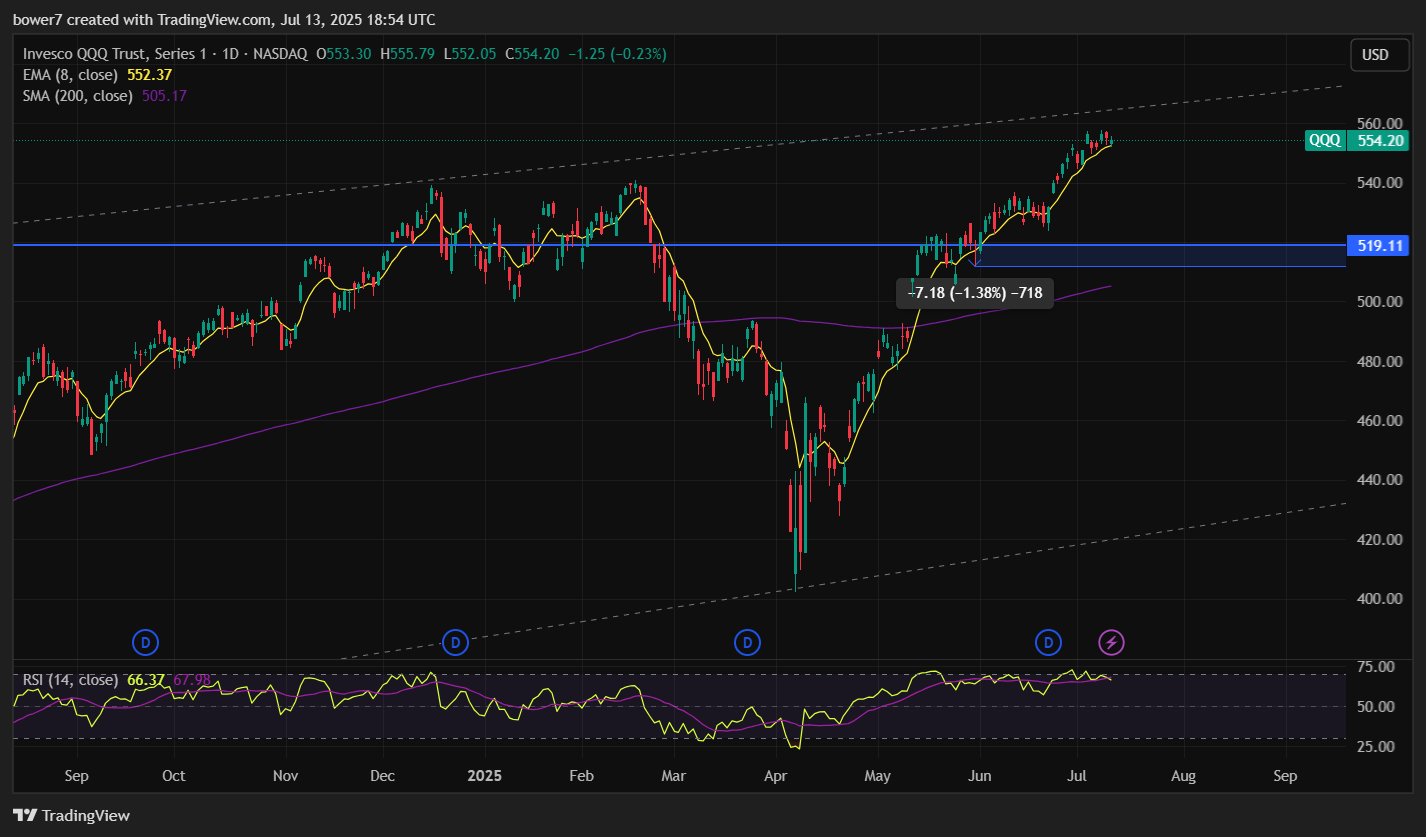Click the Oct label on time axis
The height and width of the screenshot is (837, 1426).
point(174,776)
